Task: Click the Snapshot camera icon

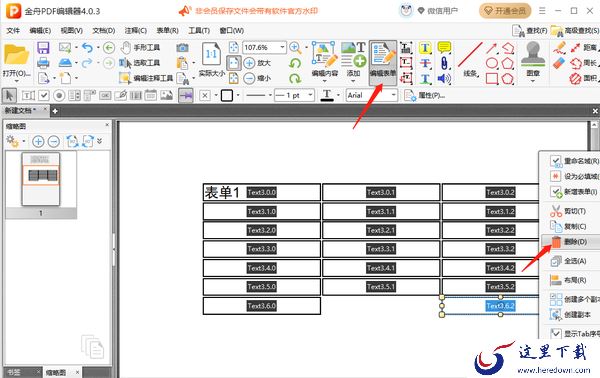Action: 182,48
